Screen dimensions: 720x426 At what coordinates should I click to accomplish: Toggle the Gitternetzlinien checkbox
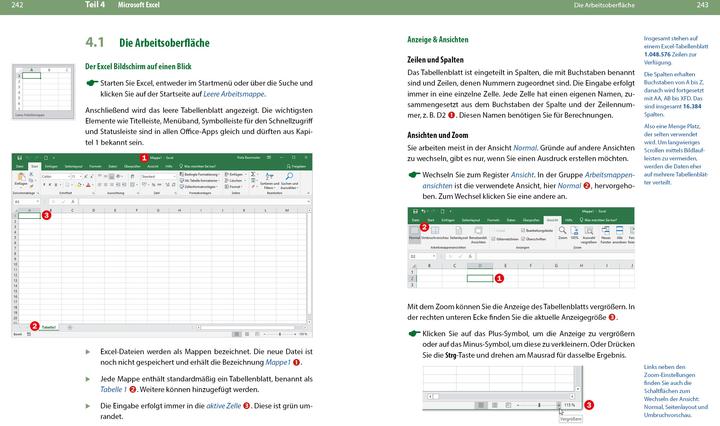(x=494, y=239)
